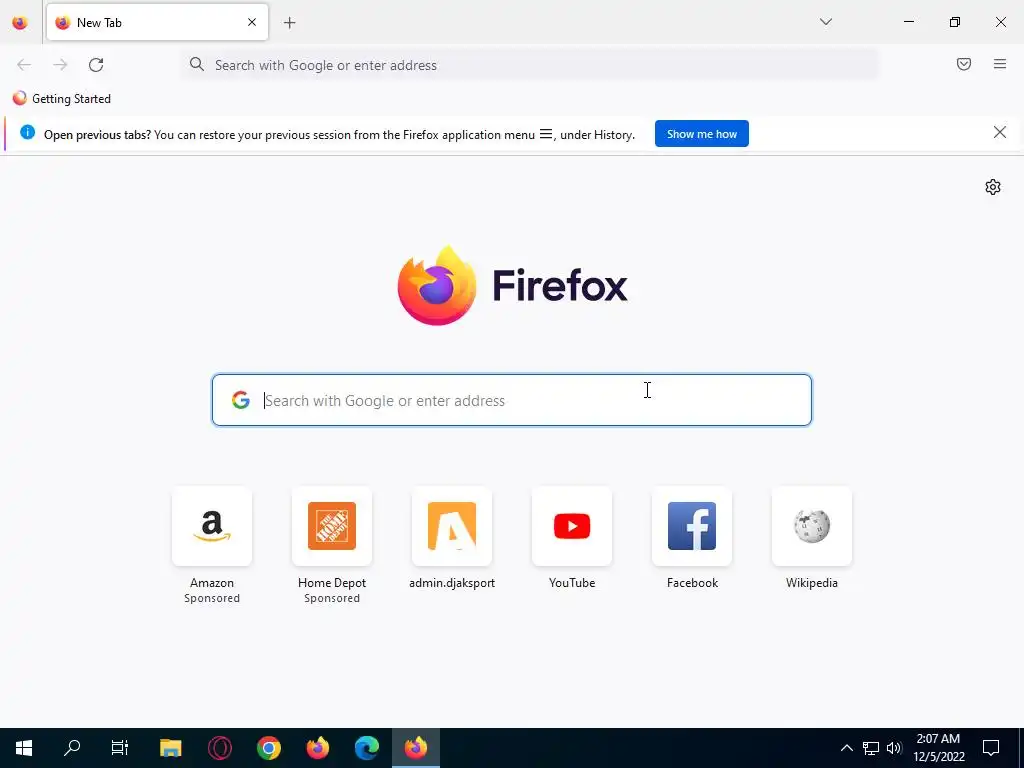The width and height of the screenshot is (1024, 768).
Task: Click the blue info icon in notification bar
Action: (x=27, y=133)
